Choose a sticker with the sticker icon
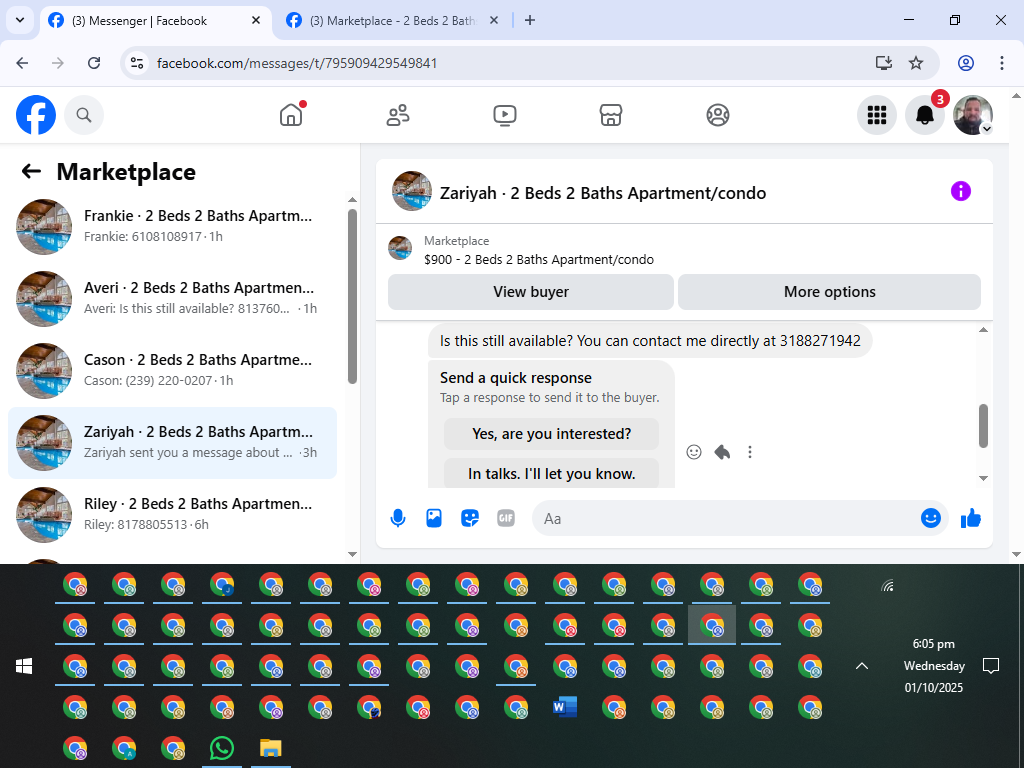Screen dimensions: 1024x768 (x=470, y=519)
